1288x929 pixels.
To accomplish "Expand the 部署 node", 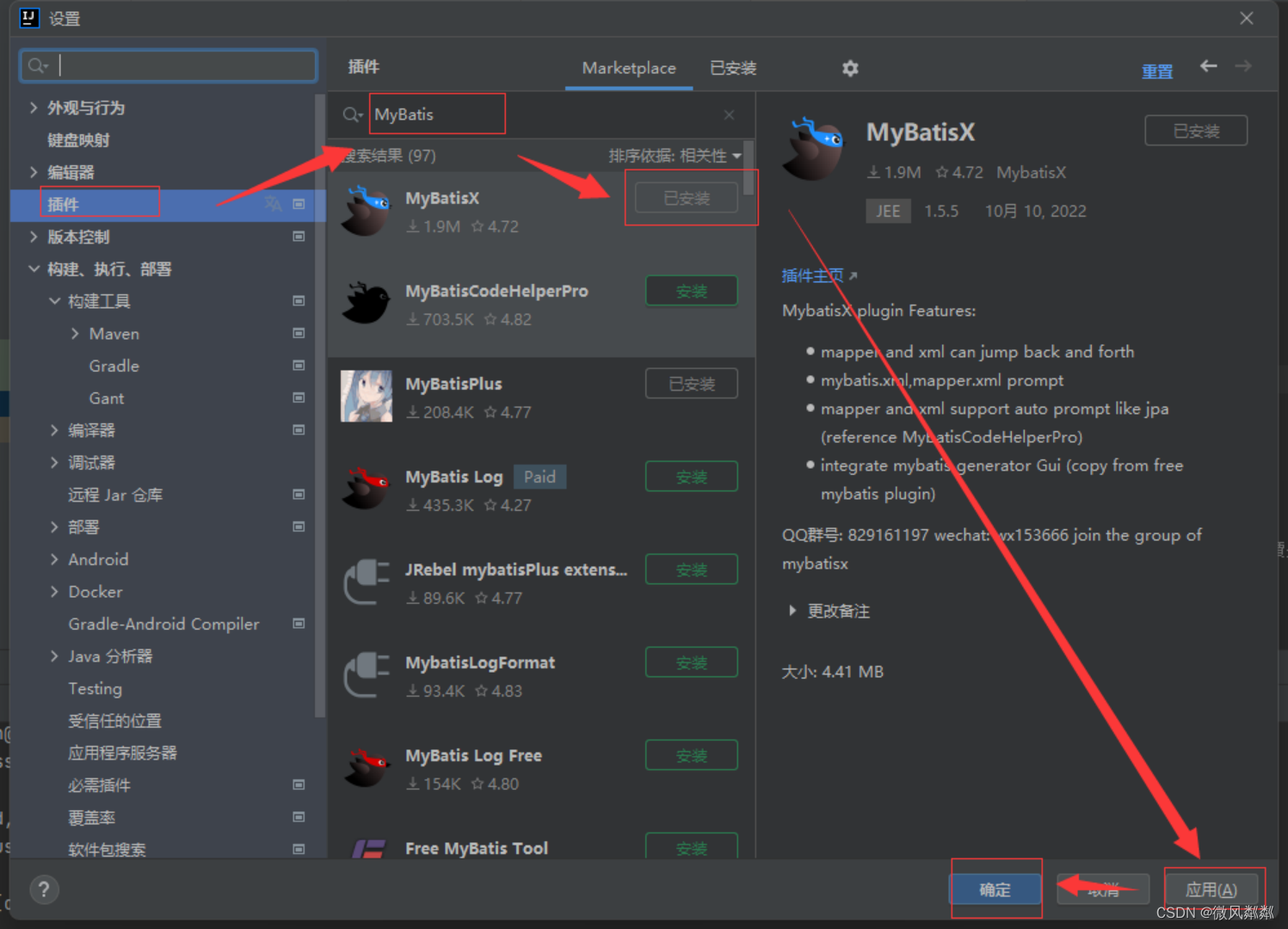I will tap(54, 526).
